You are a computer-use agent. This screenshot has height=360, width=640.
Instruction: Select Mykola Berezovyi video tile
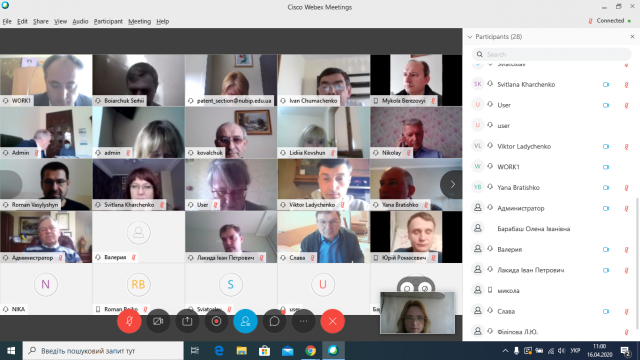coord(416,80)
